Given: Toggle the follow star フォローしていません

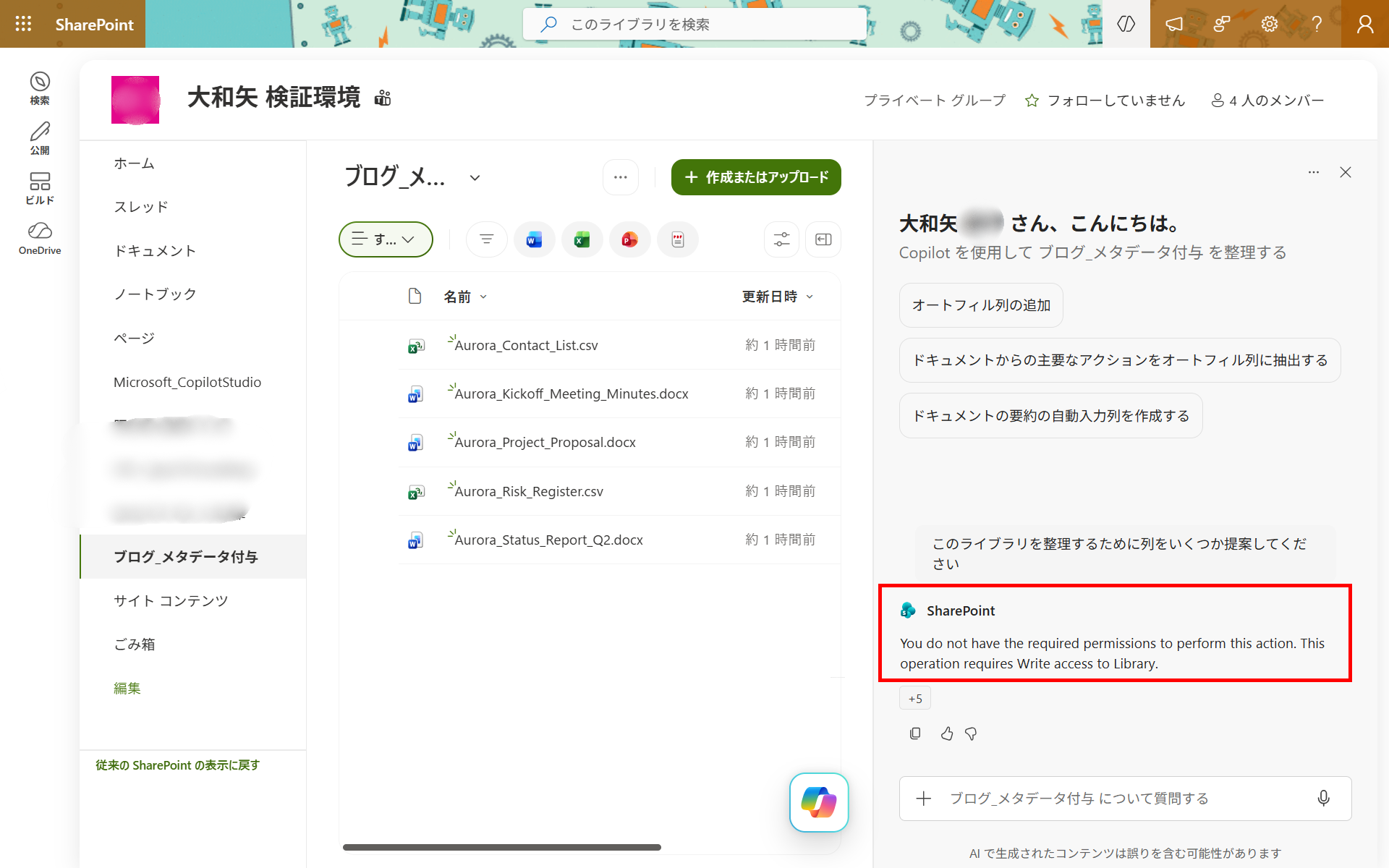Looking at the screenshot, I should [x=1105, y=101].
